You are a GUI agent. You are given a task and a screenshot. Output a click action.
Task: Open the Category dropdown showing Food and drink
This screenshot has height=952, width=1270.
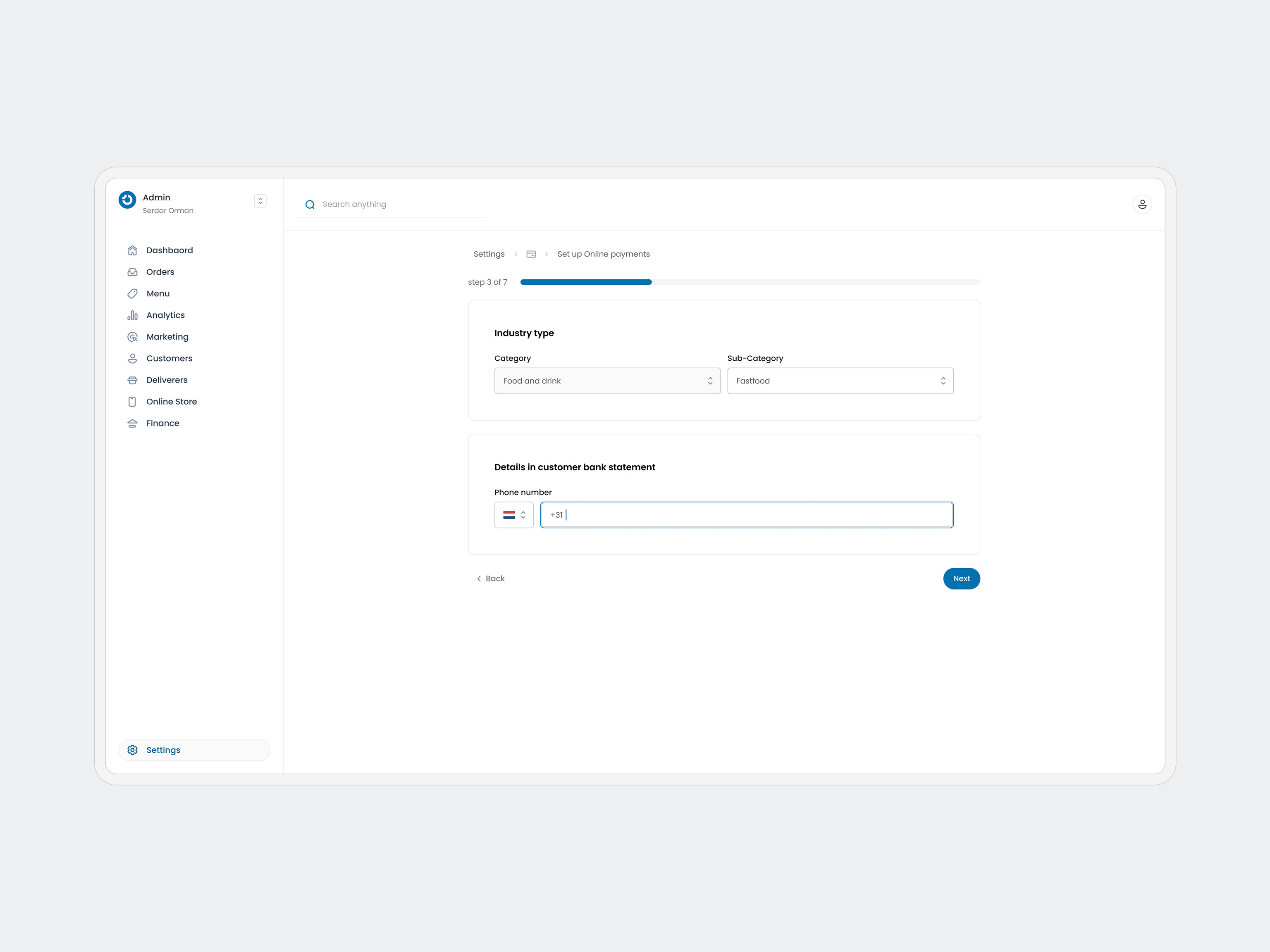(607, 381)
